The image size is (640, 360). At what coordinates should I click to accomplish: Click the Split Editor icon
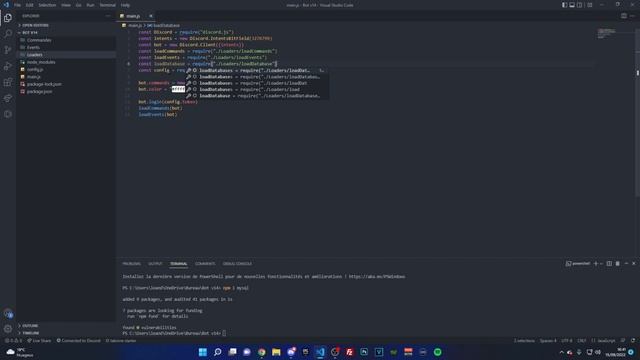(x=624, y=16)
